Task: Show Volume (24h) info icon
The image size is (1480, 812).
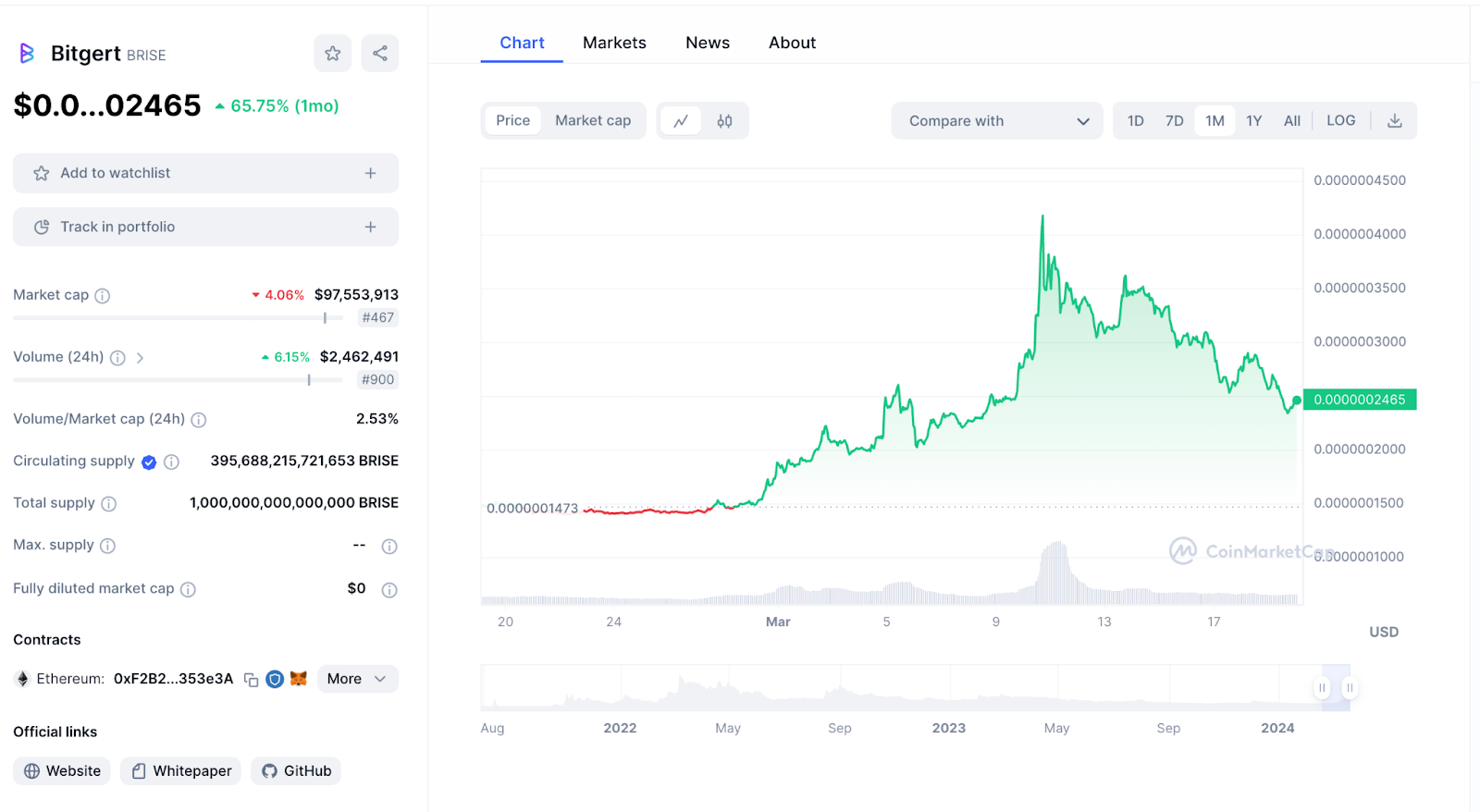Action: [x=117, y=358]
